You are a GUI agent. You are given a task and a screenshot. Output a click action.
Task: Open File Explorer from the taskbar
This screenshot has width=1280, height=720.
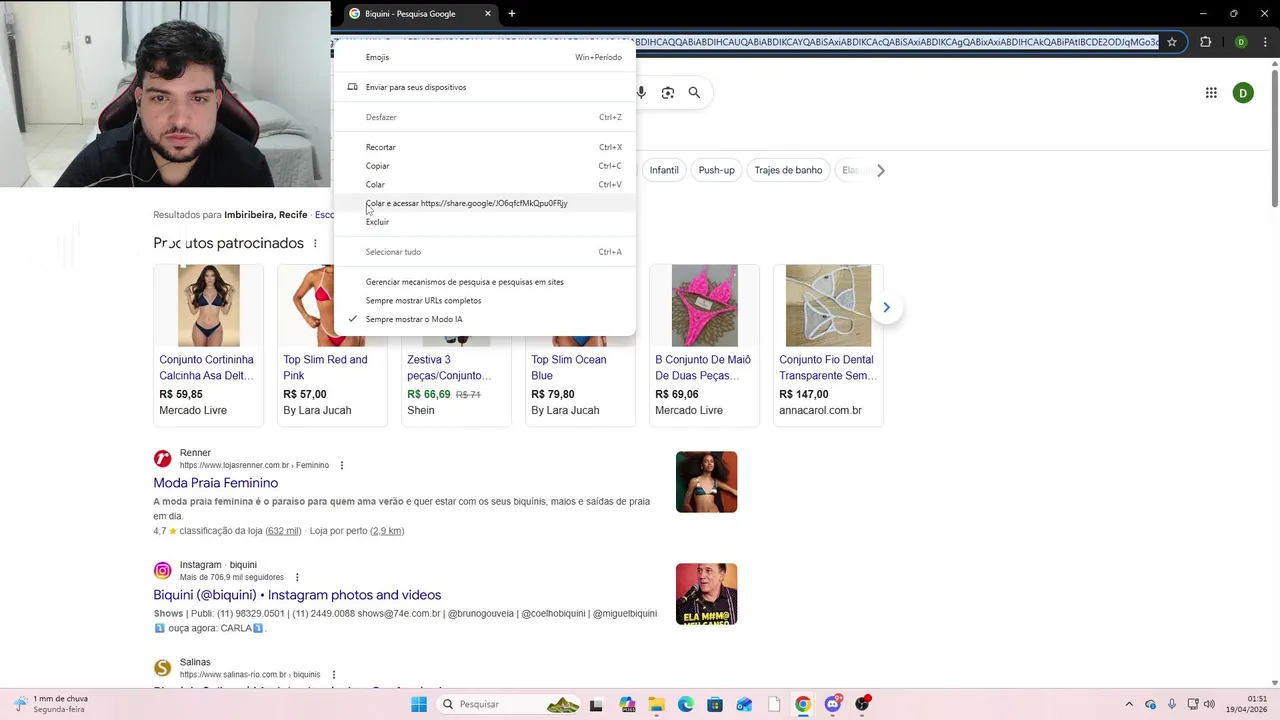(x=656, y=704)
